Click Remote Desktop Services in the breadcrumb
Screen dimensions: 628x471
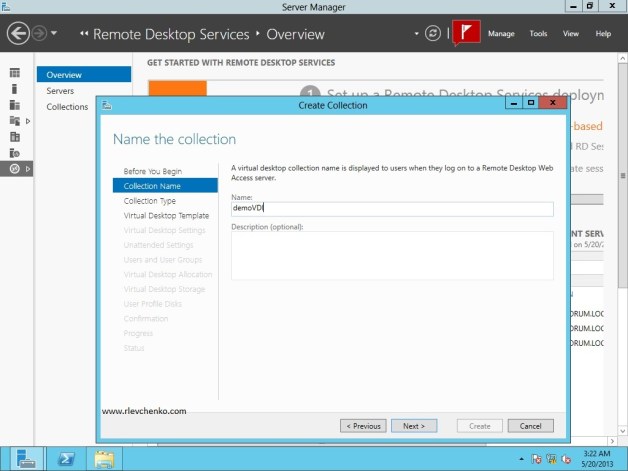[171, 34]
